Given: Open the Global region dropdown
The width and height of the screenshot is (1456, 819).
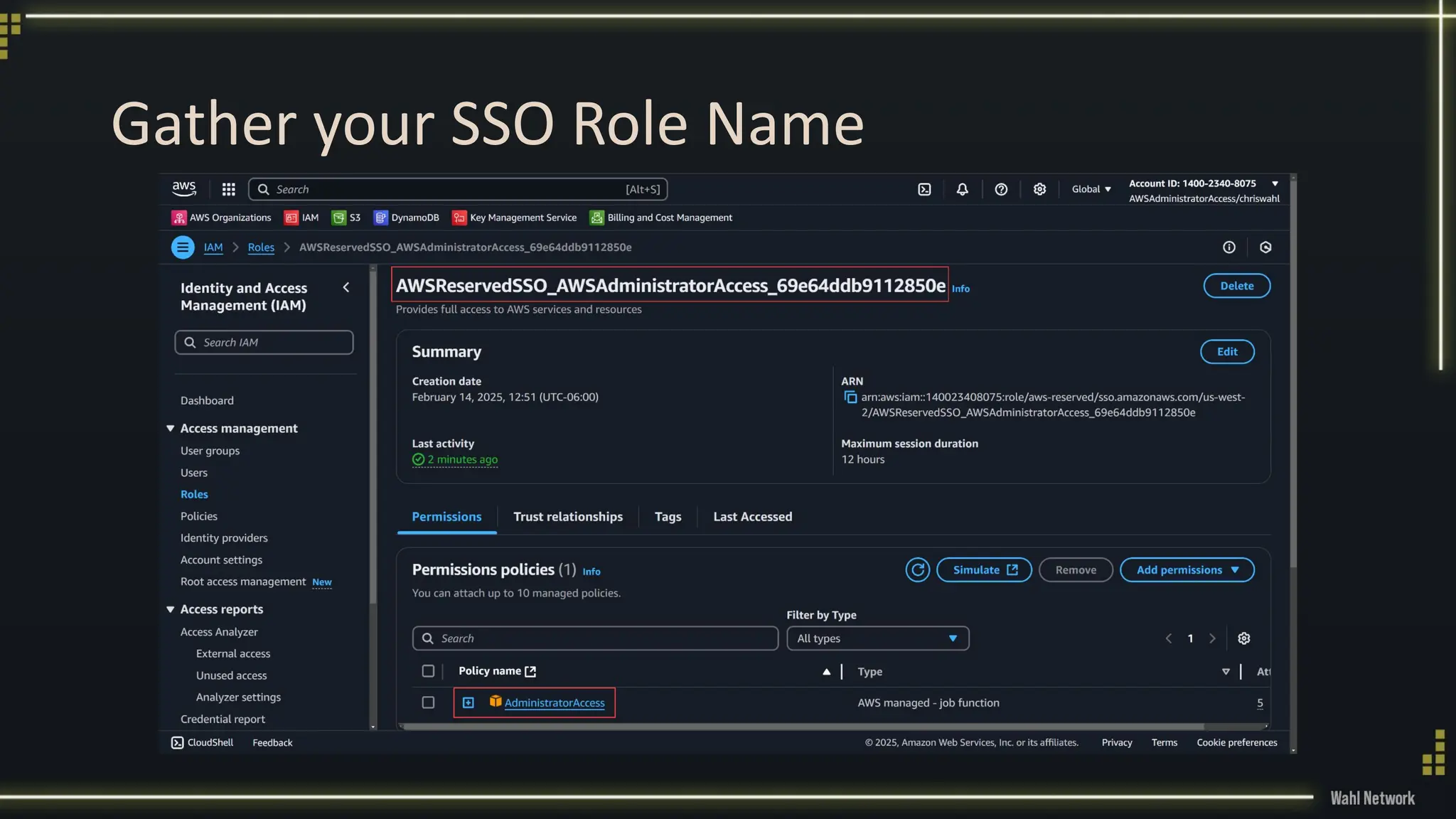Looking at the screenshot, I should (1091, 189).
